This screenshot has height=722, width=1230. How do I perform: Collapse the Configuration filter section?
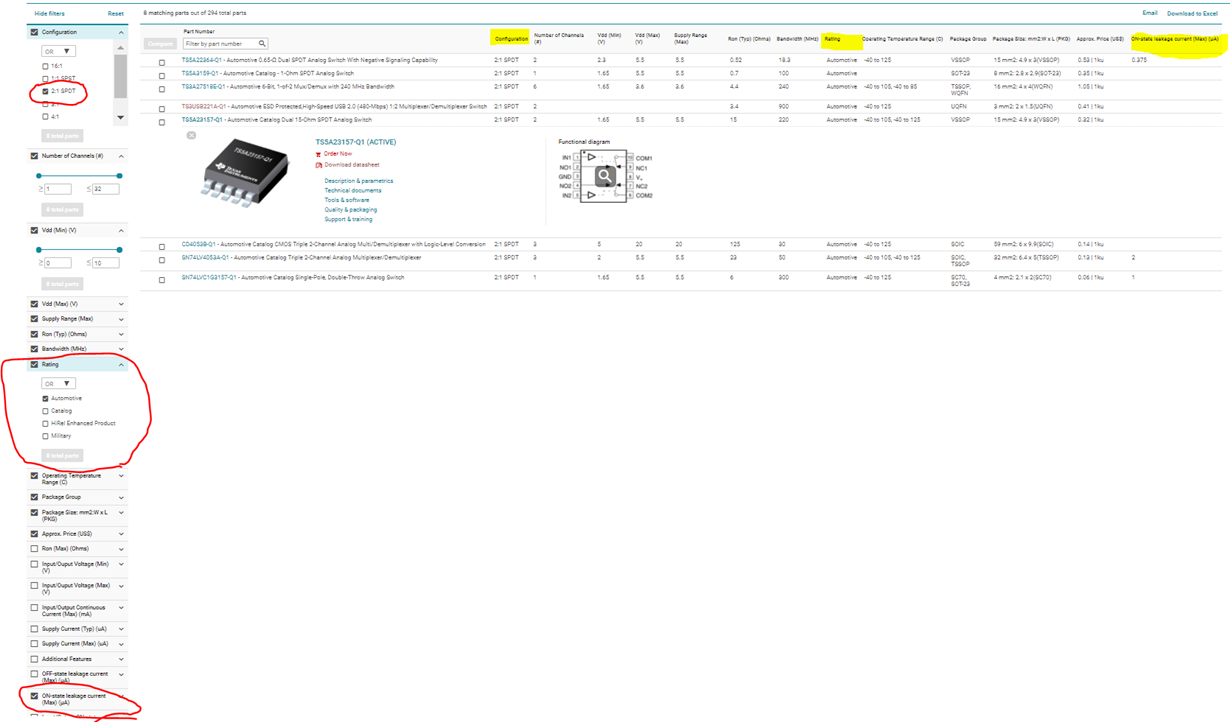(122, 33)
